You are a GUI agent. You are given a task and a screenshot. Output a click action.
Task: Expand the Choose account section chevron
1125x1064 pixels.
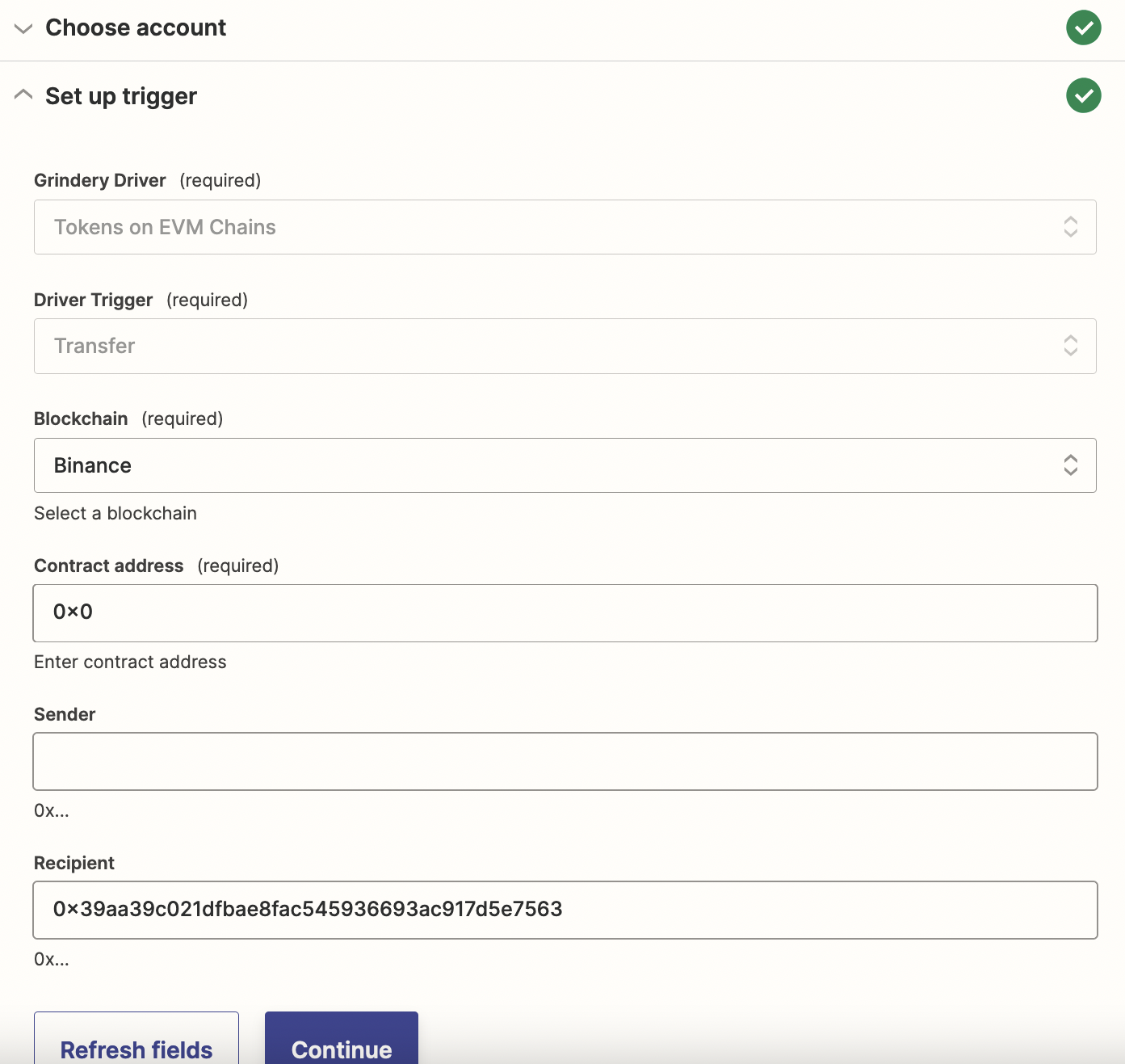(x=23, y=29)
